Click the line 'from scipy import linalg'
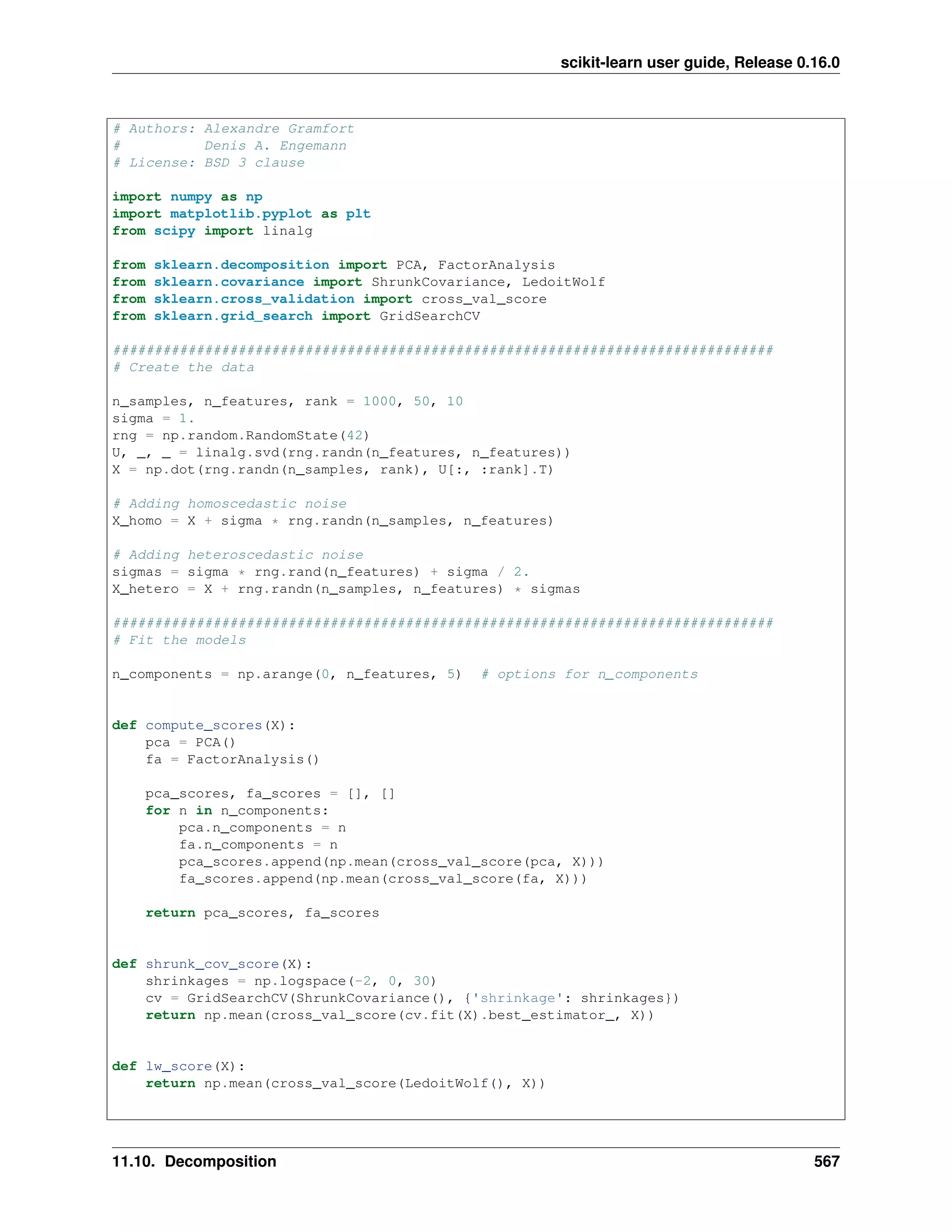Image resolution: width=952 pixels, height=1232 pixels. click(212, 231)
